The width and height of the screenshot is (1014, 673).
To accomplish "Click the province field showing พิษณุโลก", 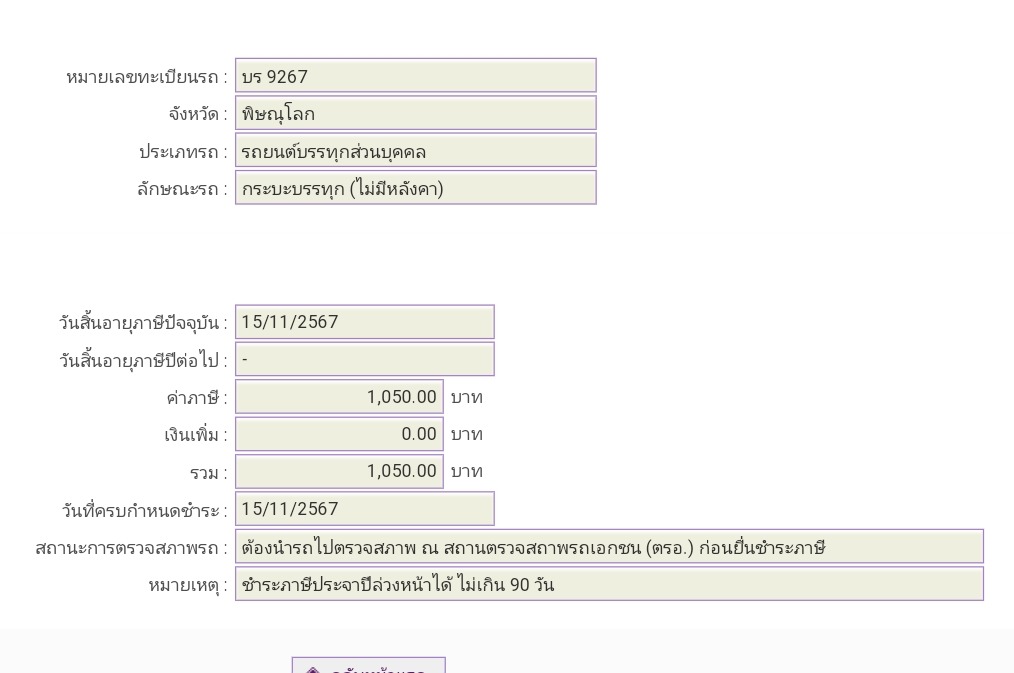I will pos(415,113).
